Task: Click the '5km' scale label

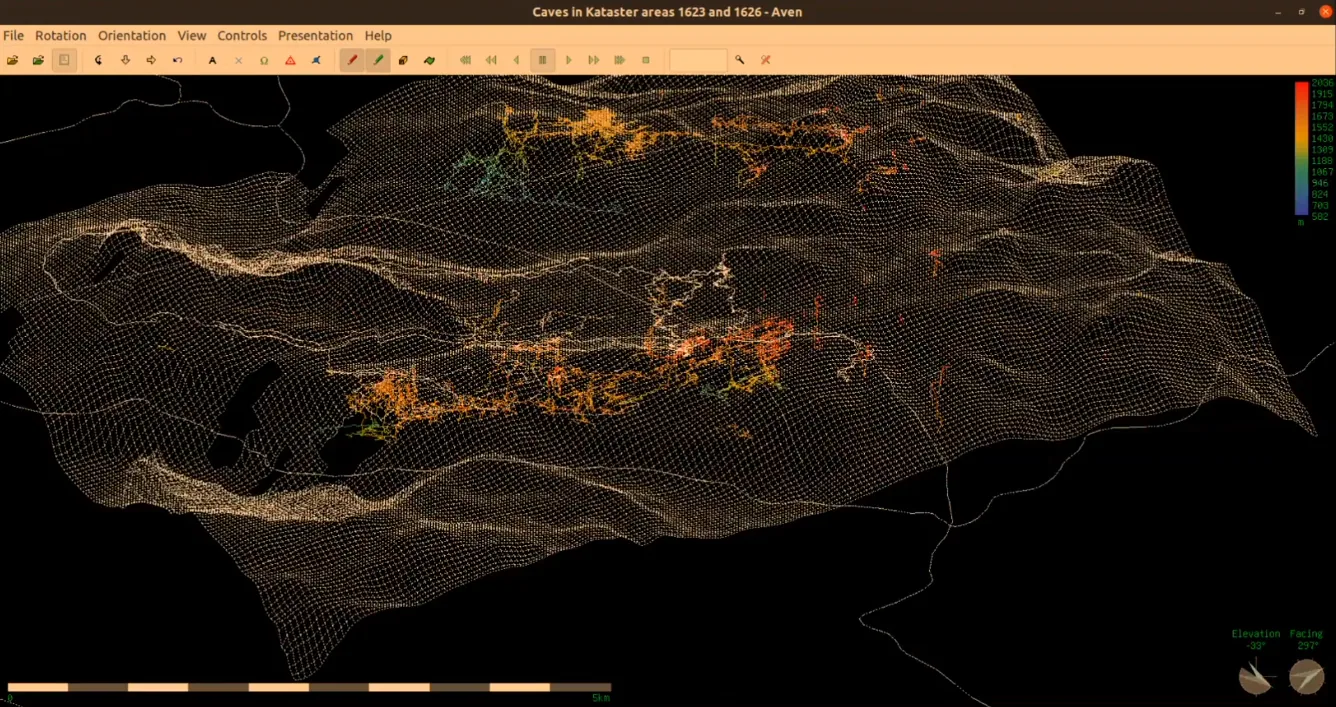Action: pos(601,697)
